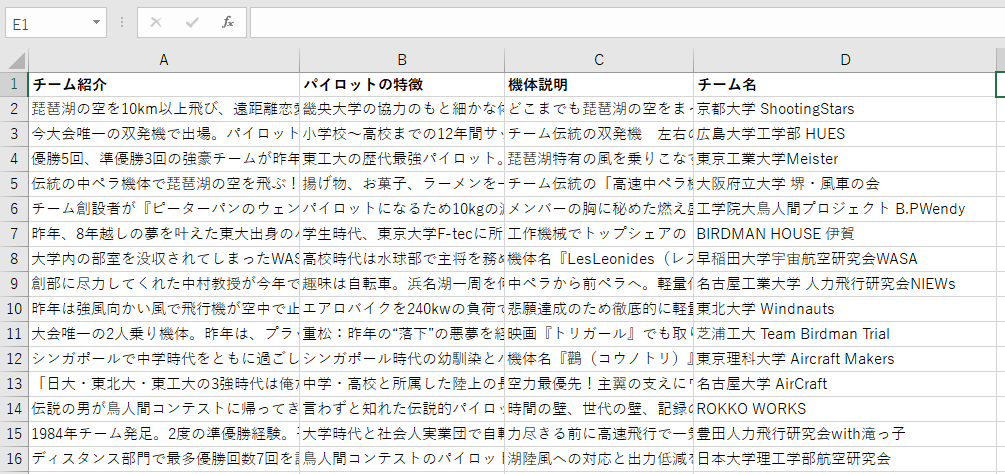
Task: Select row 1 header
Action: pyautogui.click(x=14, y=85)
